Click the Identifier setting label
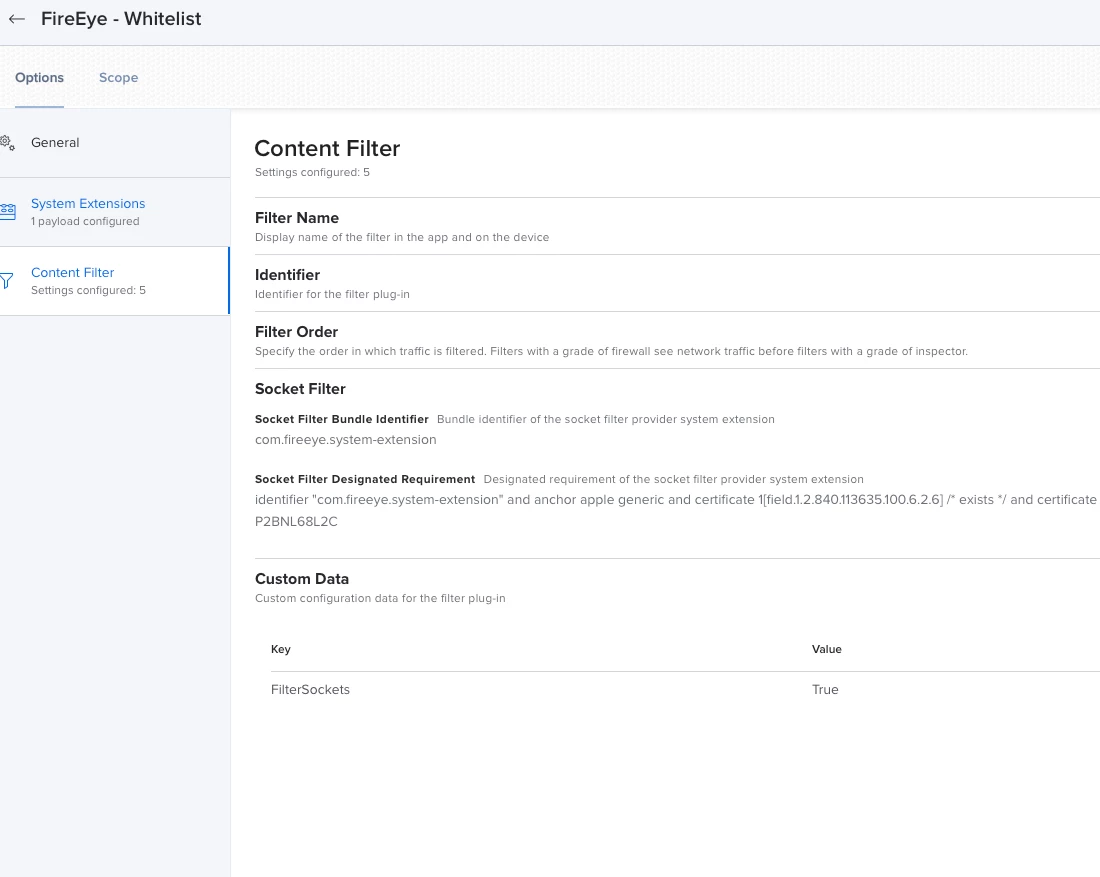This screenshot has height=877, width=1100. coord(288,275)
